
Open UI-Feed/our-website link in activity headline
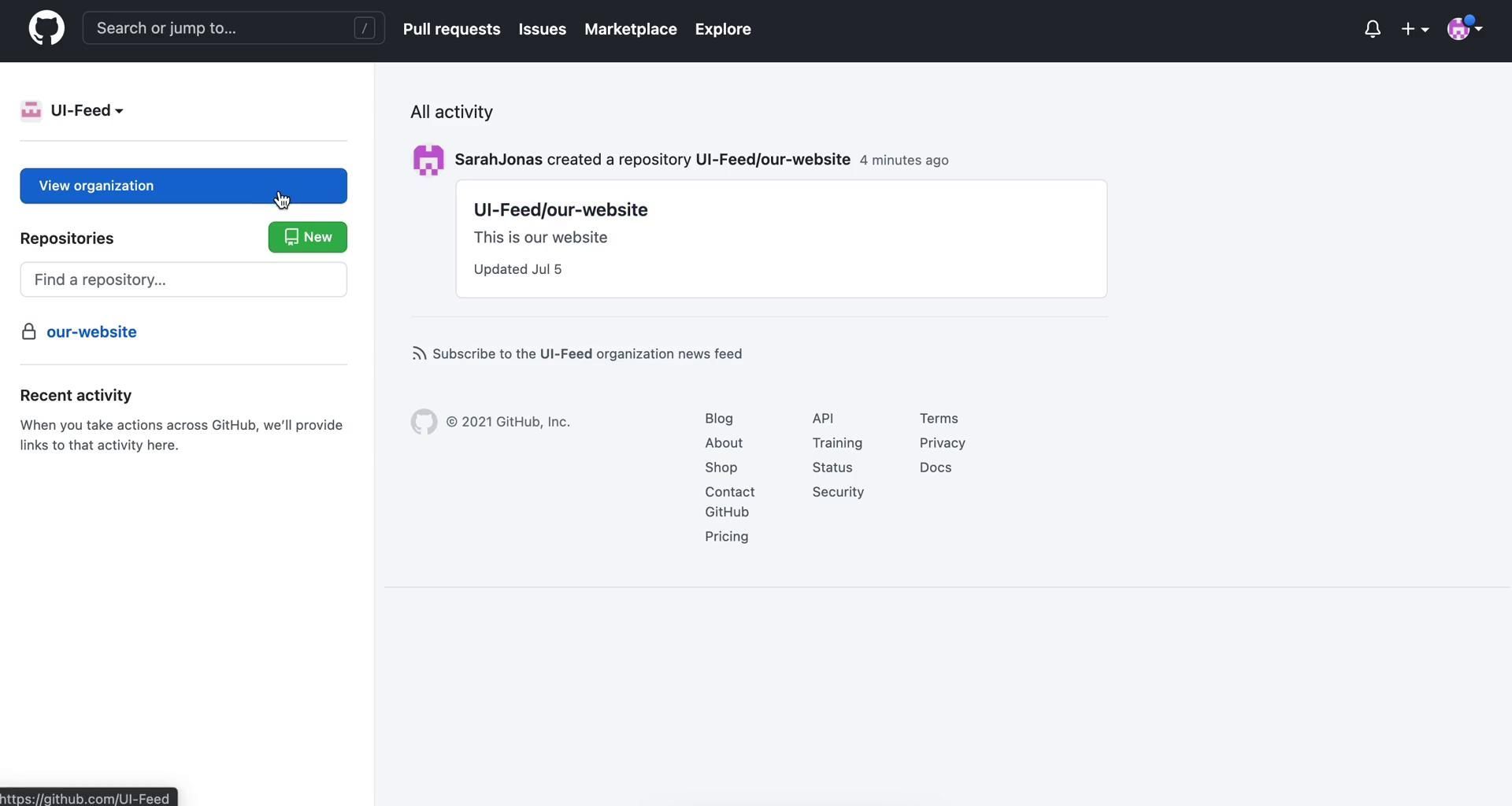tap(772, 160)
